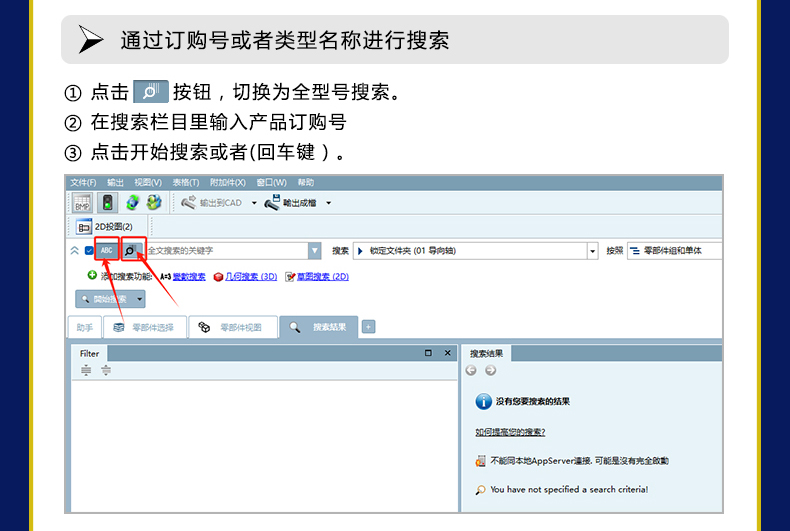790x531 pixels.
Task: Click the 如何提高您的搜索 help link
Action: point(510,432)
